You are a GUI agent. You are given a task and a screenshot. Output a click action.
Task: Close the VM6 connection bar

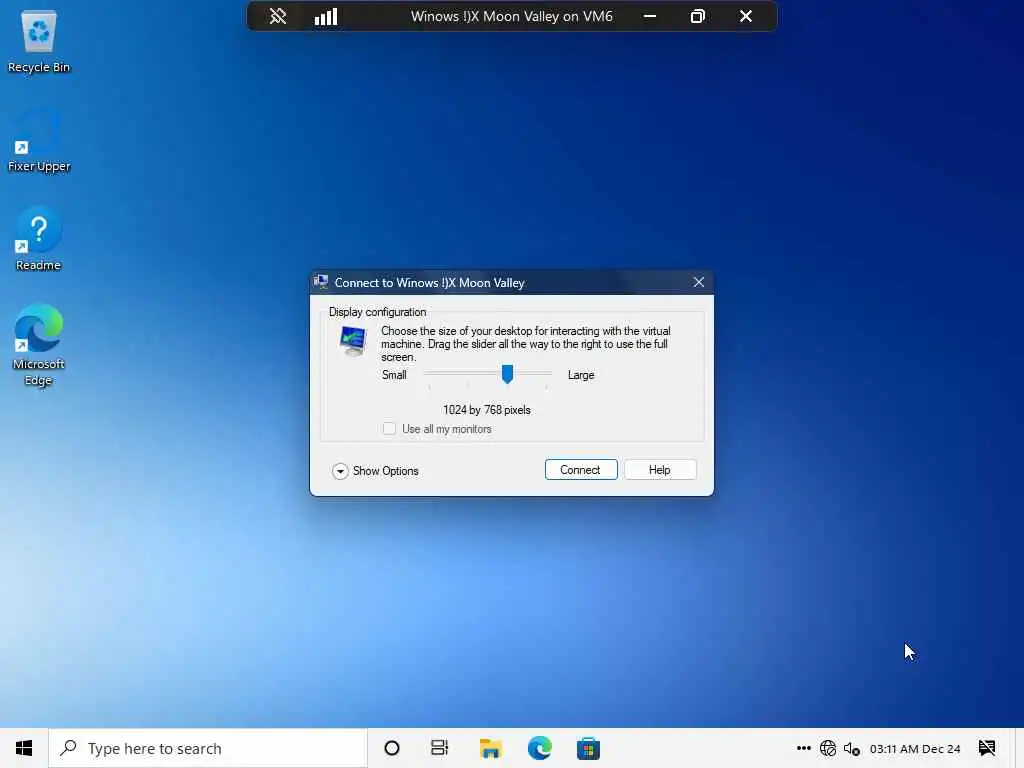point(746,16)
